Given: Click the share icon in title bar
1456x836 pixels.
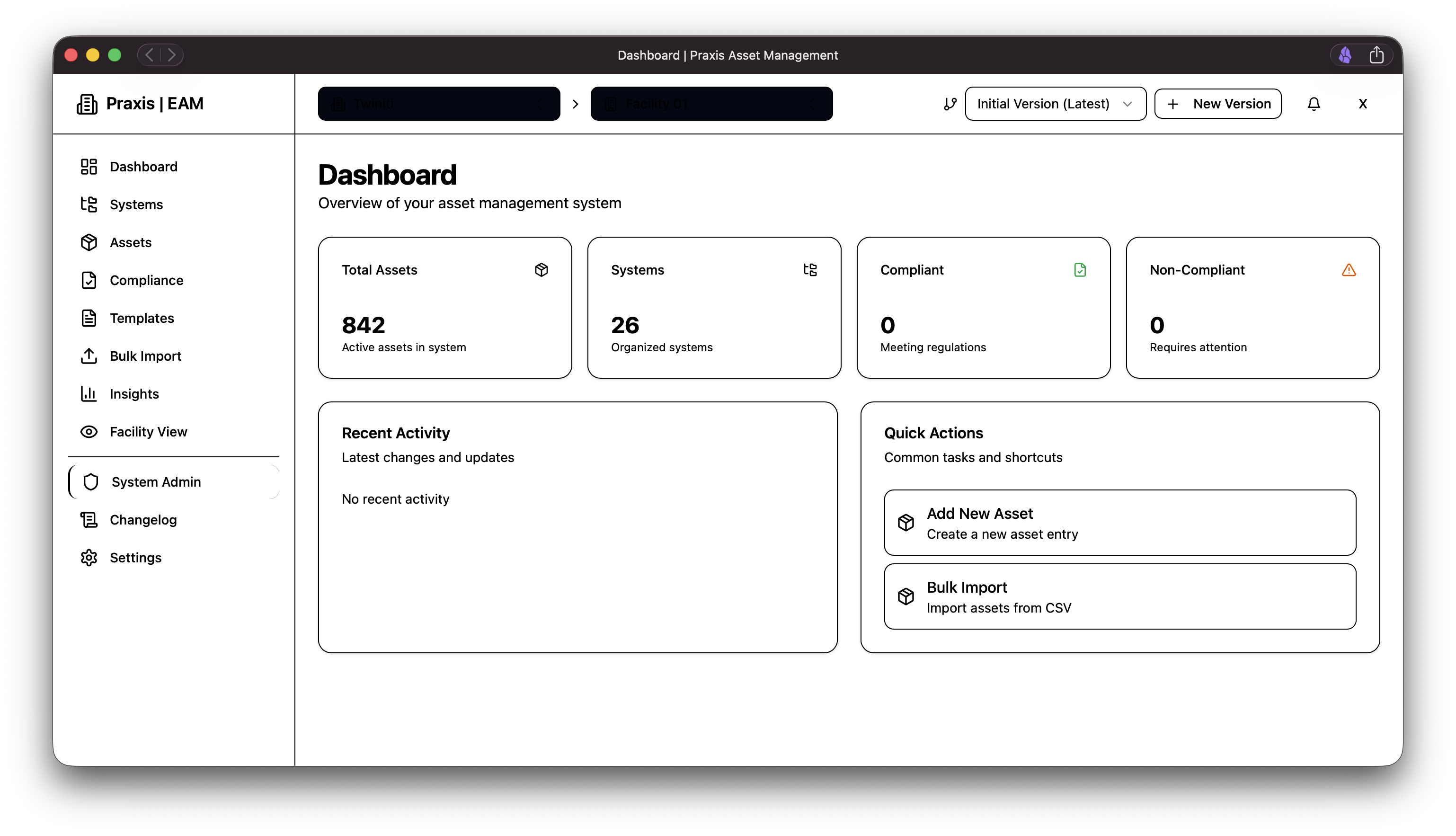Looking at the screenshot, I should point(1376,55).
